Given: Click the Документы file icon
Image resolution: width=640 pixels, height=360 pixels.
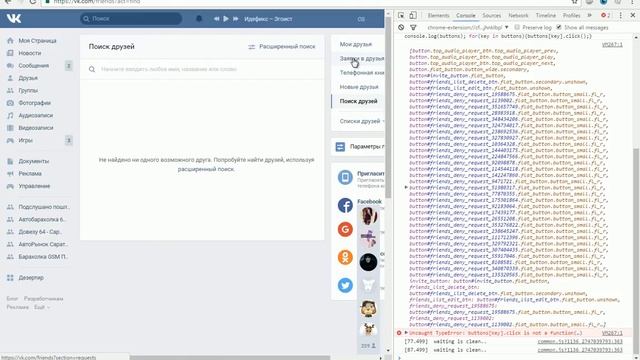Looking at the screenshot, I should (10, 161).
